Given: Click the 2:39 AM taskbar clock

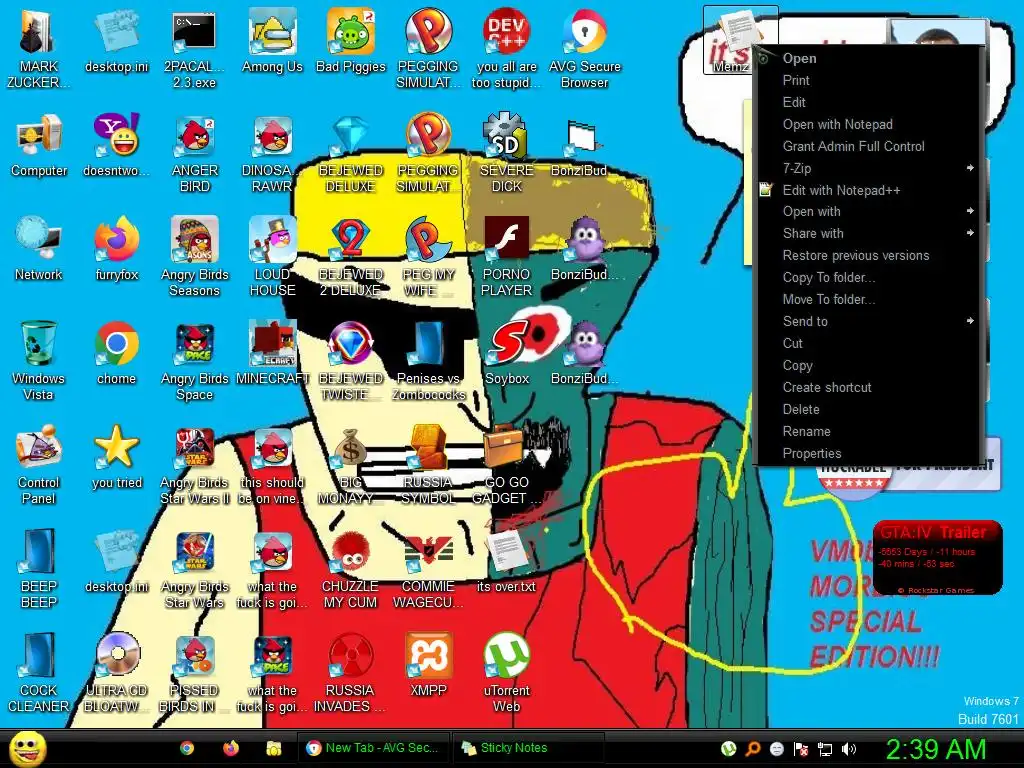Looking at the screenshot, I should (935, 749).
